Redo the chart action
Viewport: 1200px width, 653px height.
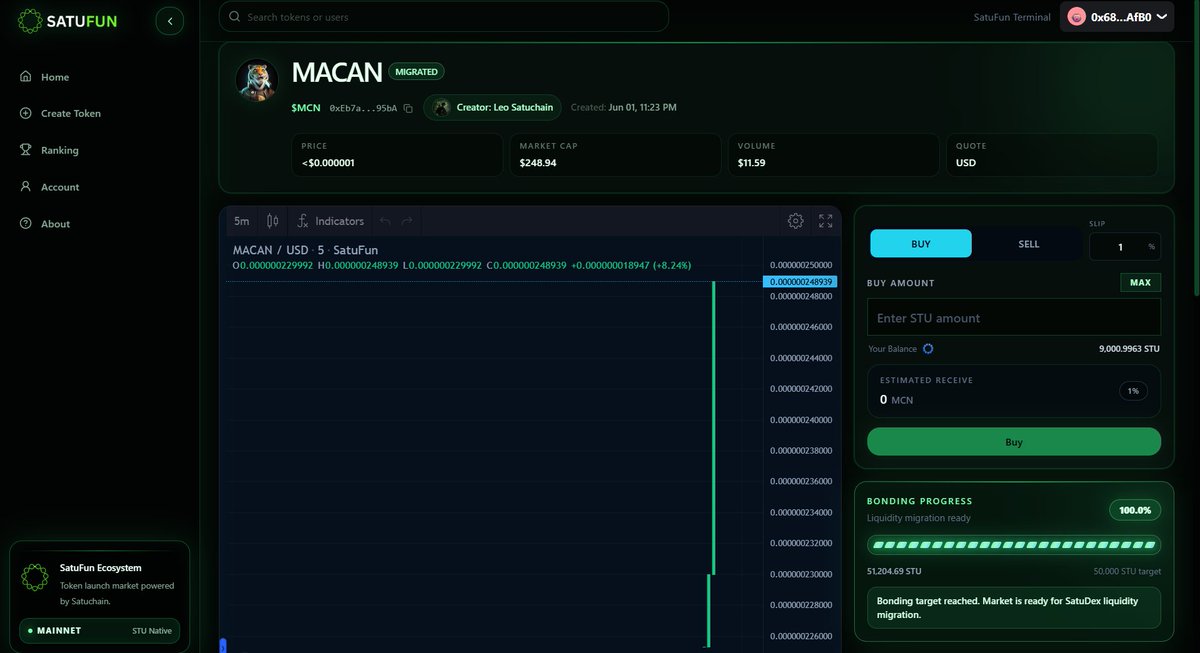pos(407,221)
